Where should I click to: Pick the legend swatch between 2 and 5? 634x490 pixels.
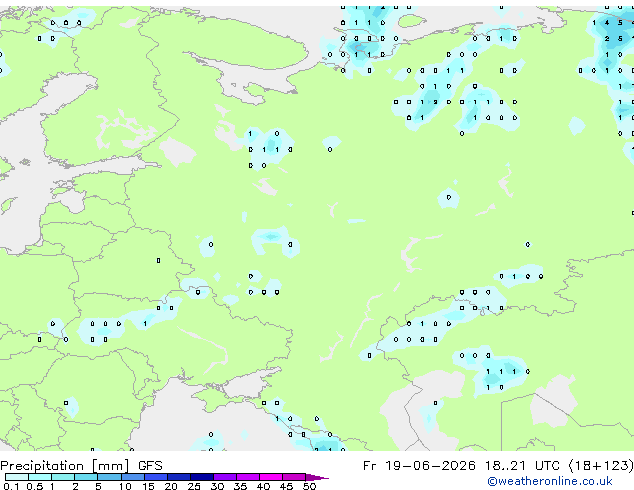(86, 477)
